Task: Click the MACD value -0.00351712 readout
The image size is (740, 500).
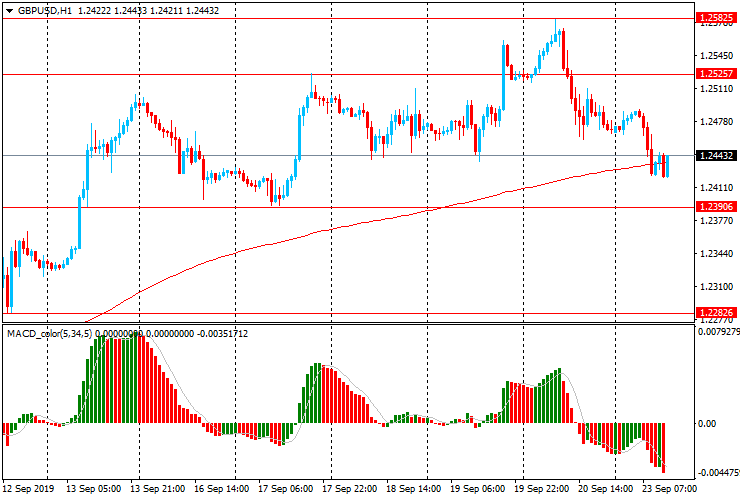Action: point(222,334)
